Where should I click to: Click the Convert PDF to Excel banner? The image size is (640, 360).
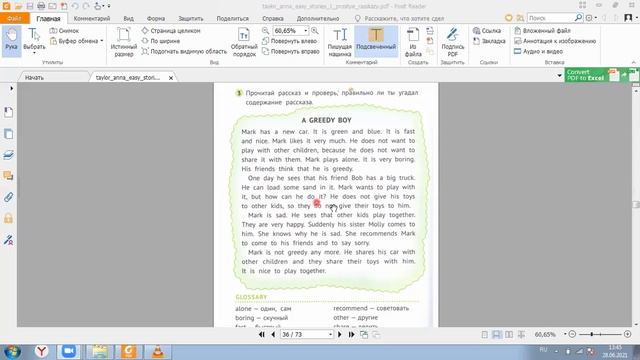(601, 75)
